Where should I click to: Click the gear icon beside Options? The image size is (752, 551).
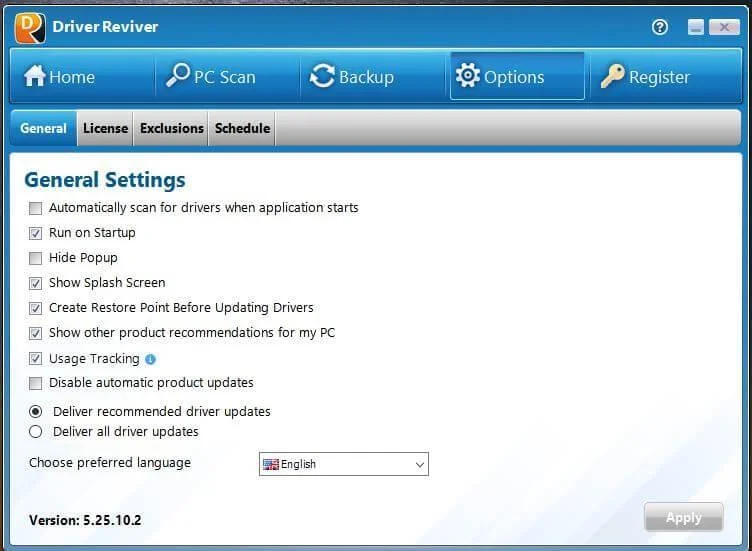coord(468,75)
